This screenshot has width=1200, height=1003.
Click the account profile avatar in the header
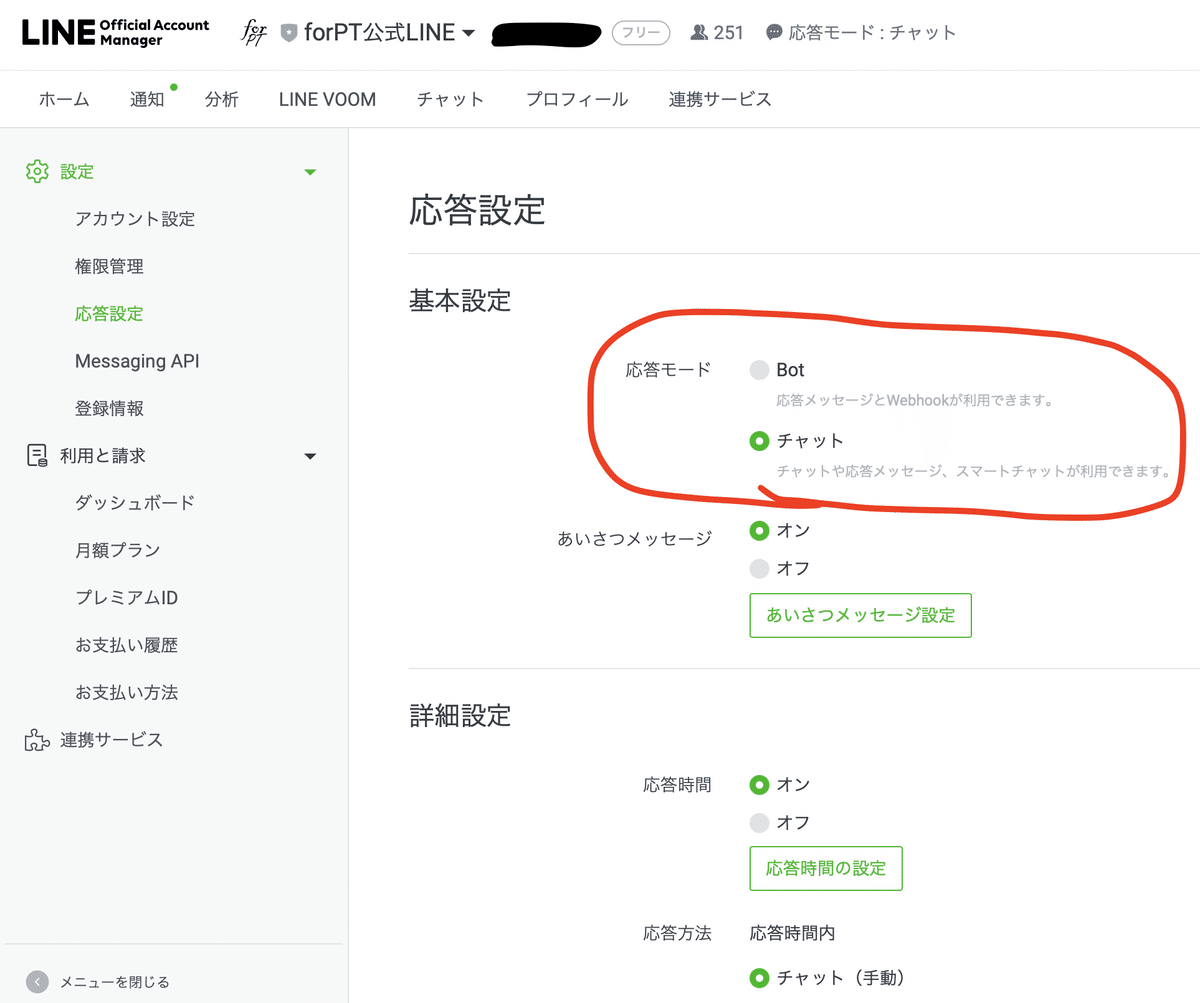coord(254,32)
